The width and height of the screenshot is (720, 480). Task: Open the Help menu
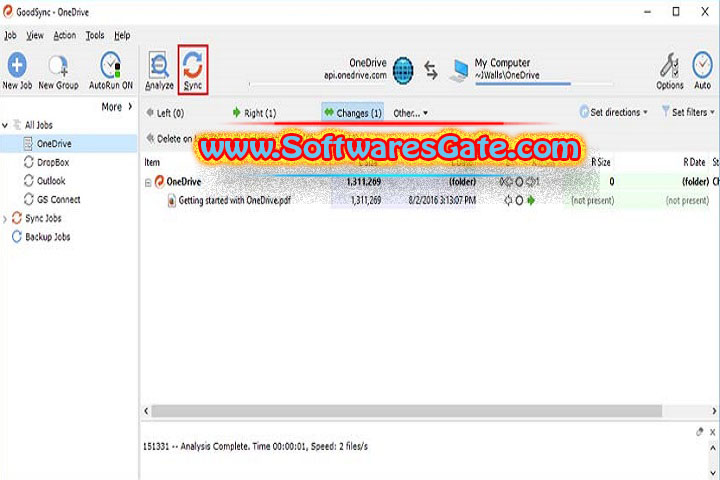click(x=122, y=35)
